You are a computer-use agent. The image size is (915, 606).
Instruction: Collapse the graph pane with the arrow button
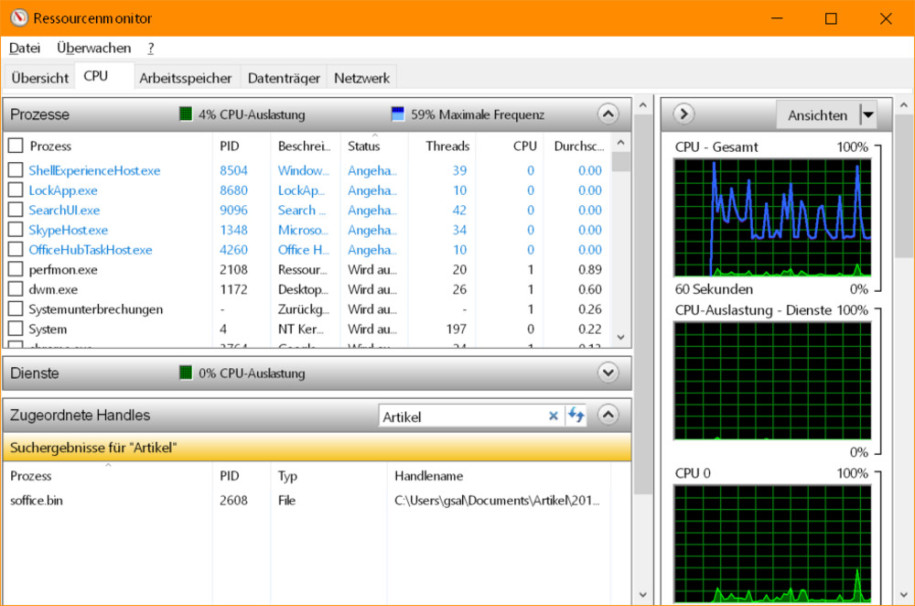(x=684, y=113)
